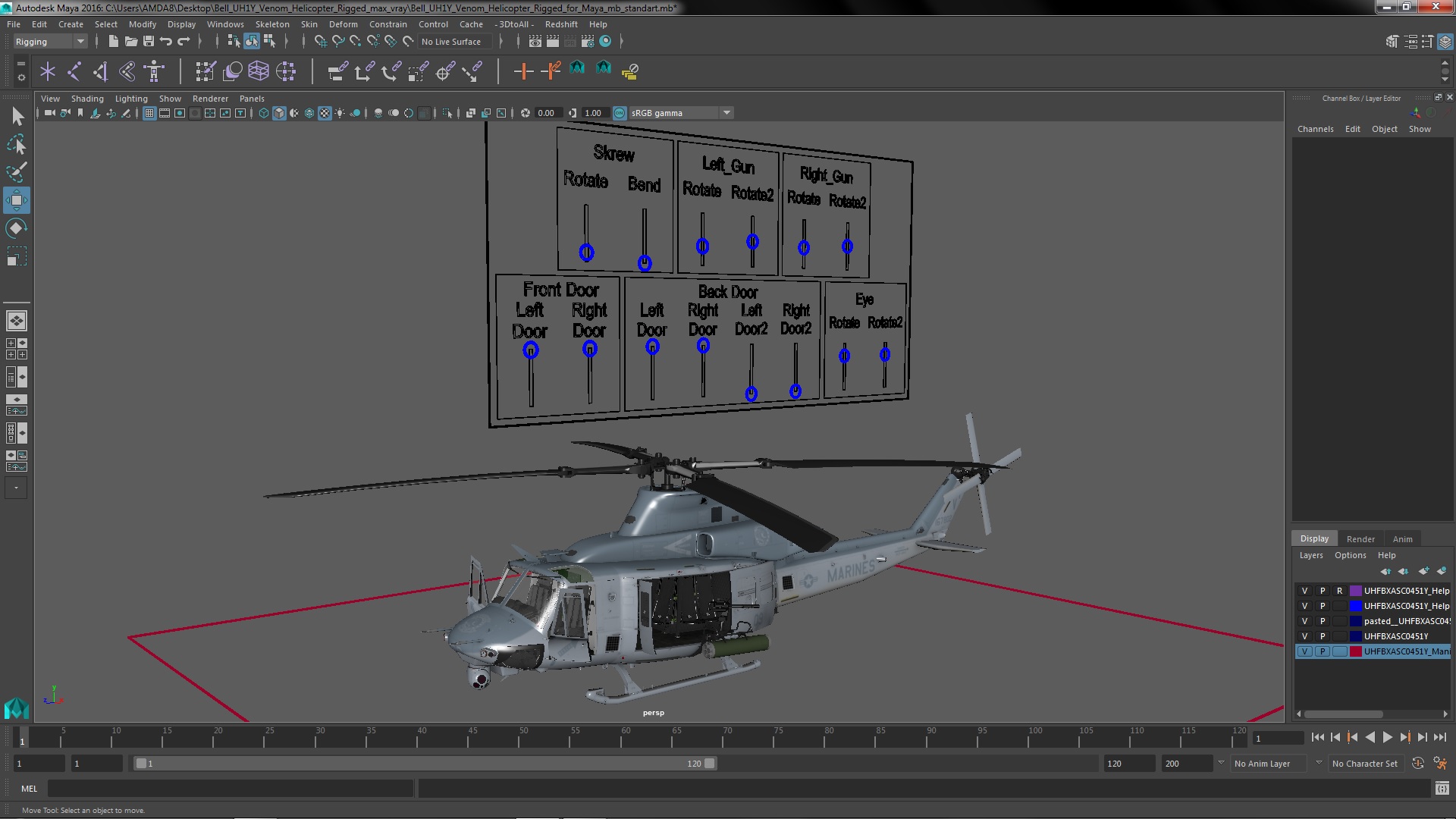Click the layer list horizontal scrollbar
The image size is (1456, 819).
click(1343, 714)
